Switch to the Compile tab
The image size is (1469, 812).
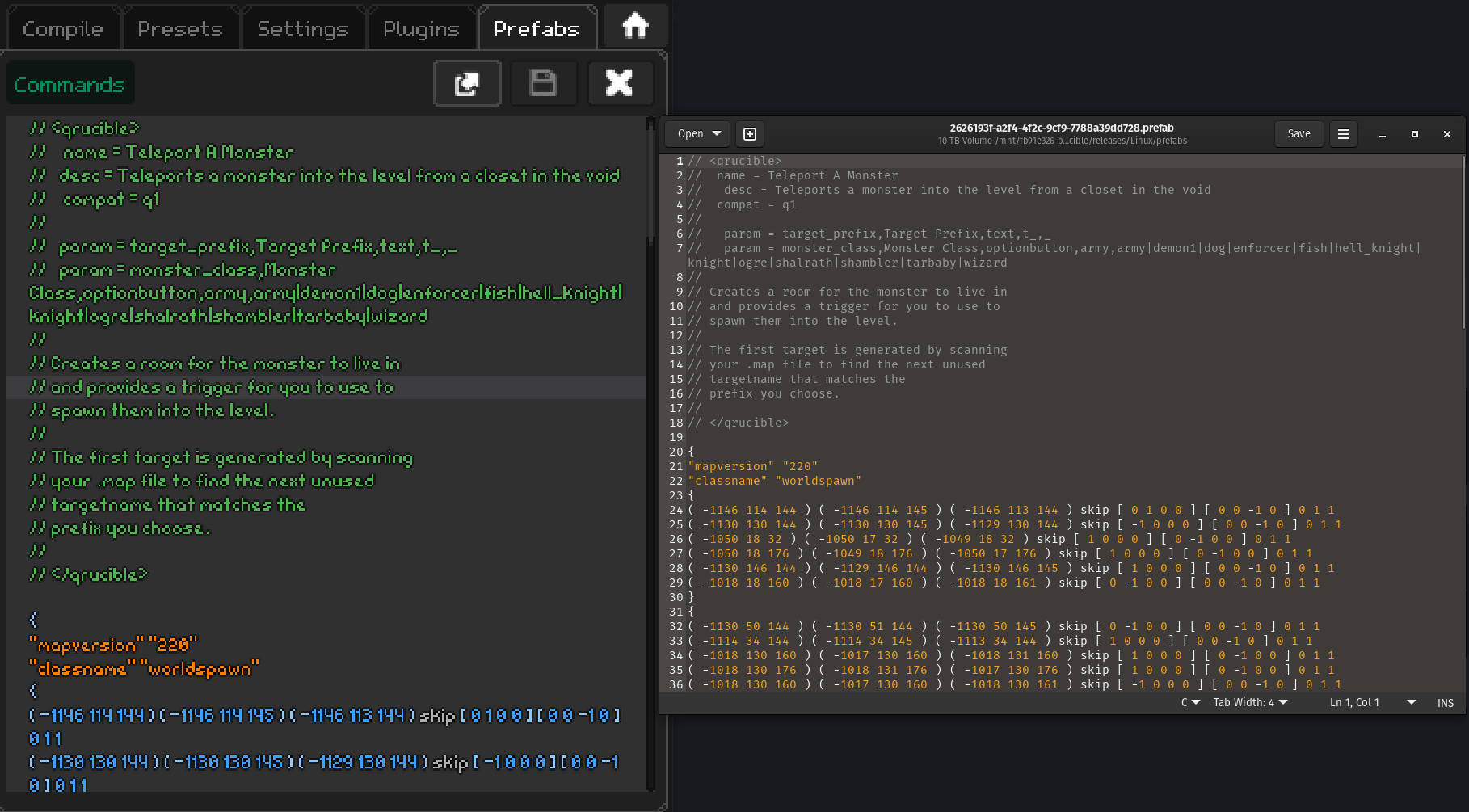tap(63, 29)
